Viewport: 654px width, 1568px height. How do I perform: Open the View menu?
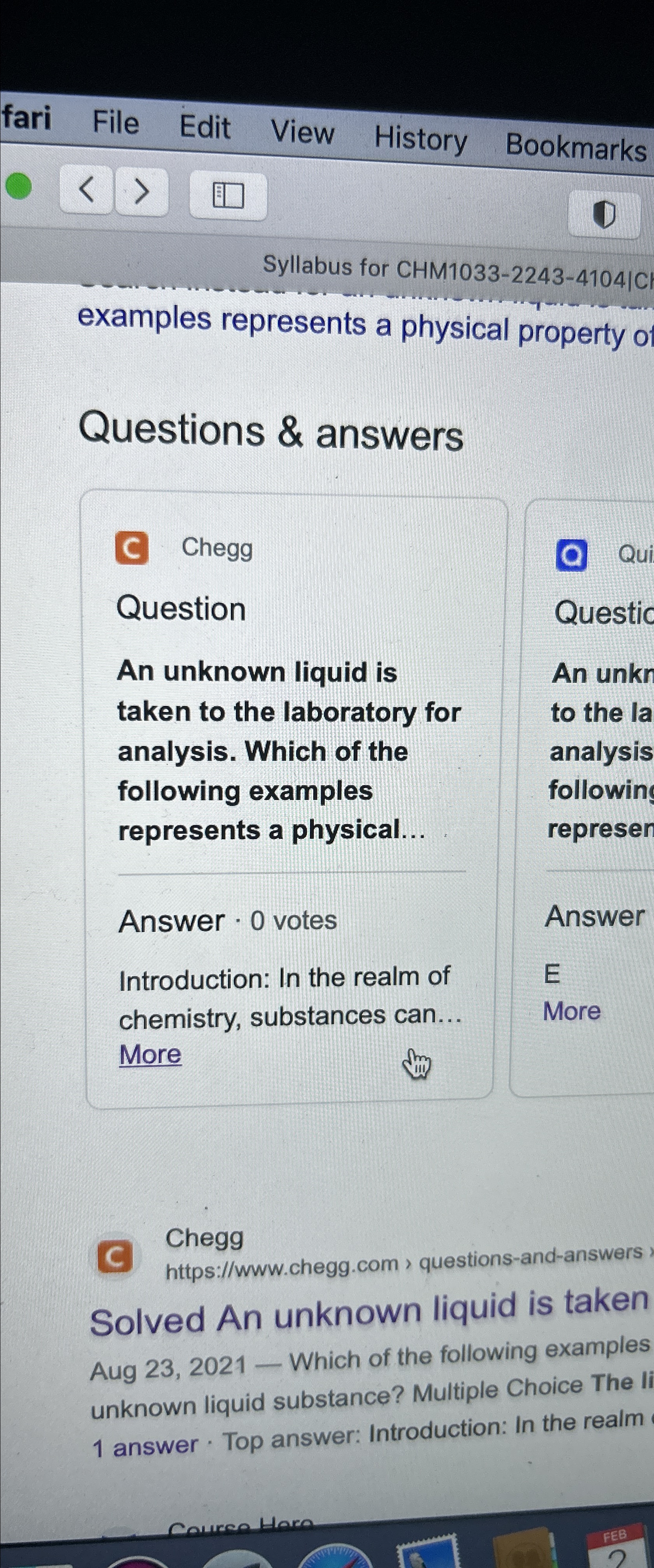[302, 132]
